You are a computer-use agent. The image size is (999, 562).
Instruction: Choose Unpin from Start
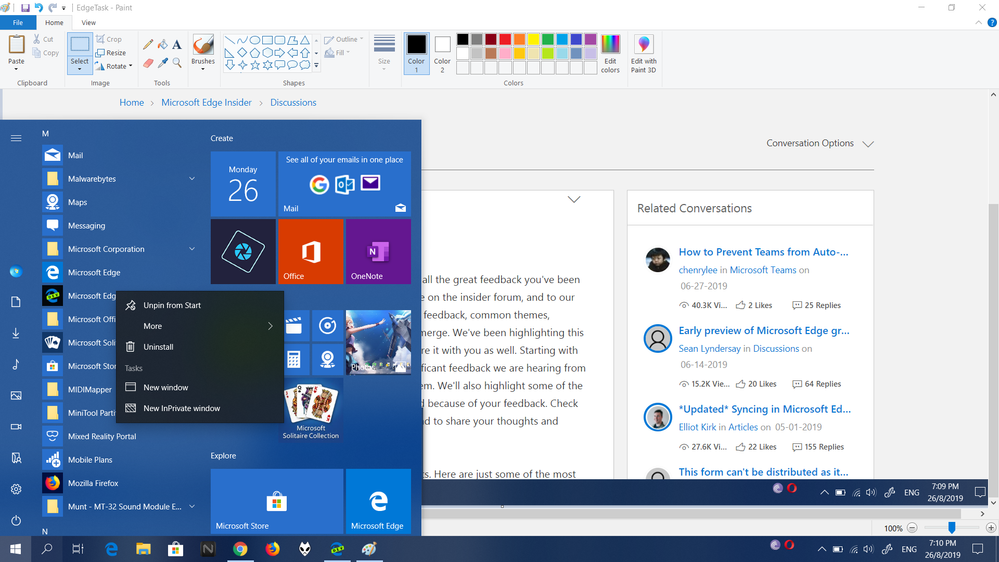coord(199,305)
